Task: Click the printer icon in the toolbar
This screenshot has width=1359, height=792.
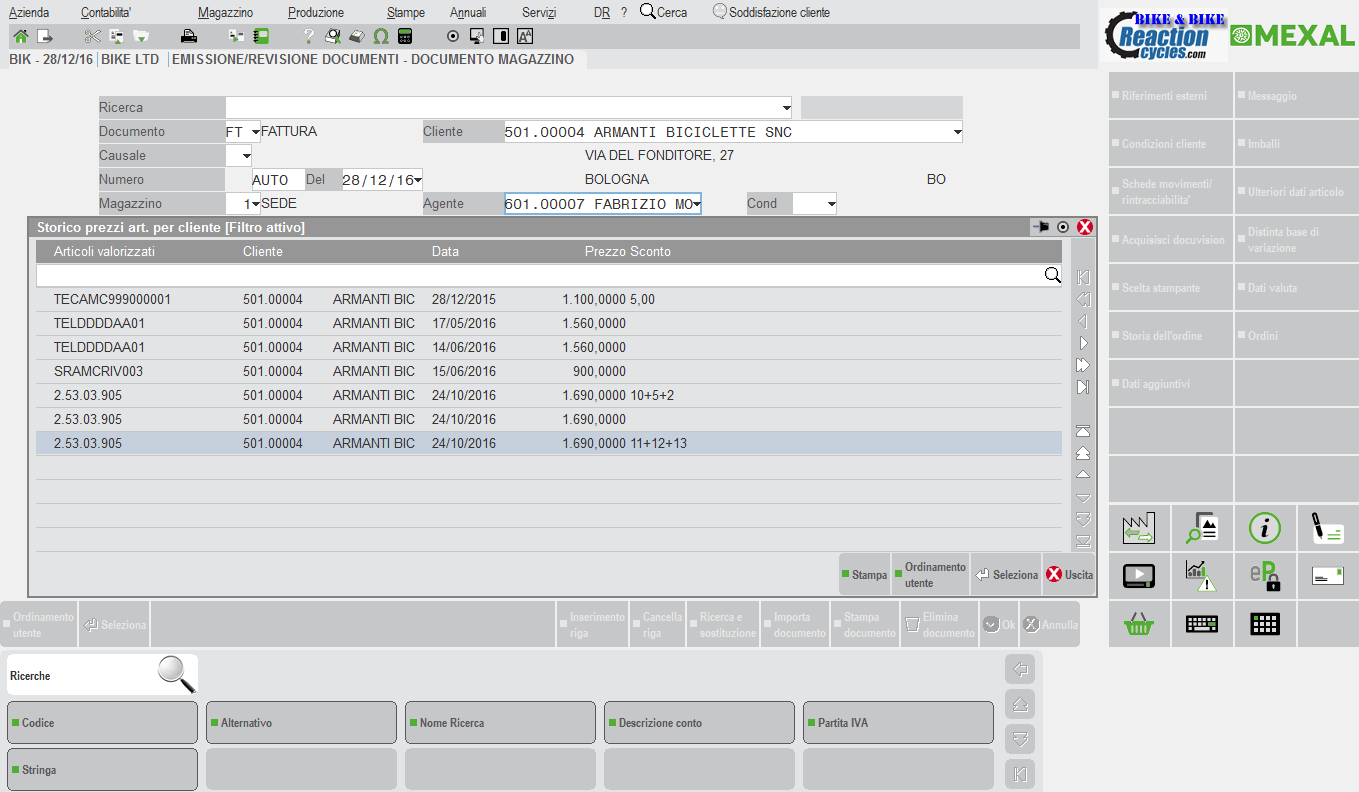Action: coord(188,37)
